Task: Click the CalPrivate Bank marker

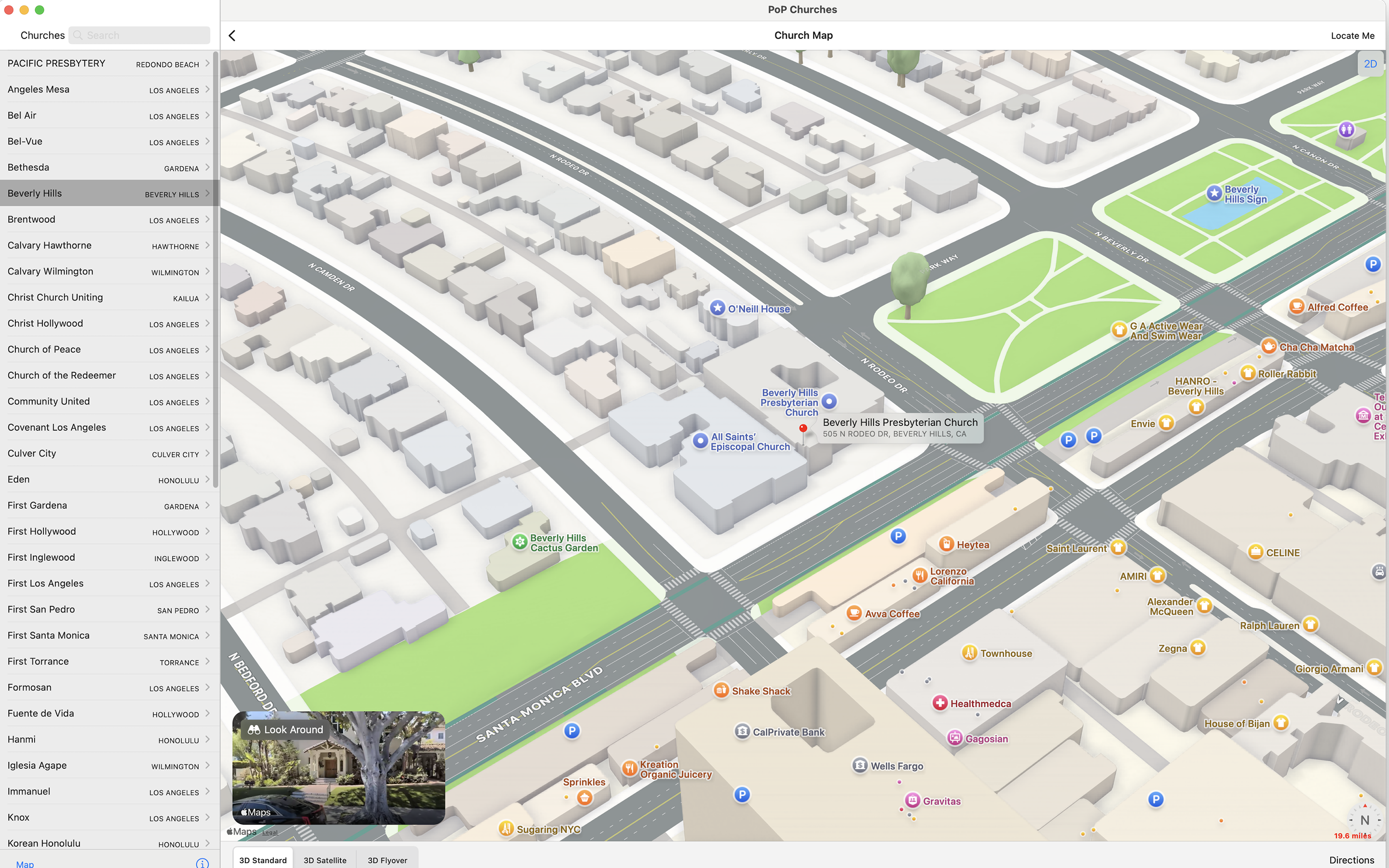Action: pyautogui.click(x=742, y=732)
